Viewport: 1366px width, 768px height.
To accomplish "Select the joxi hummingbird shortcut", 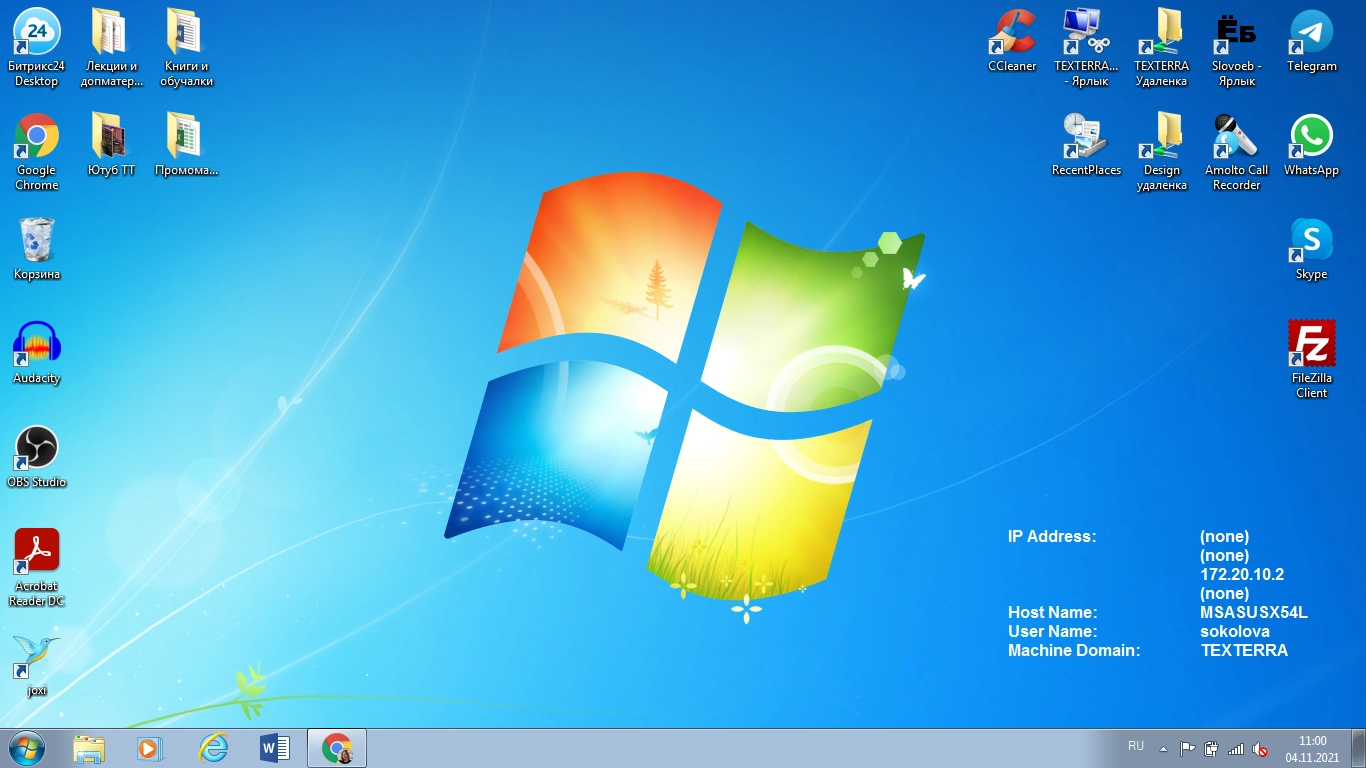I will click(x=37, y=664).
